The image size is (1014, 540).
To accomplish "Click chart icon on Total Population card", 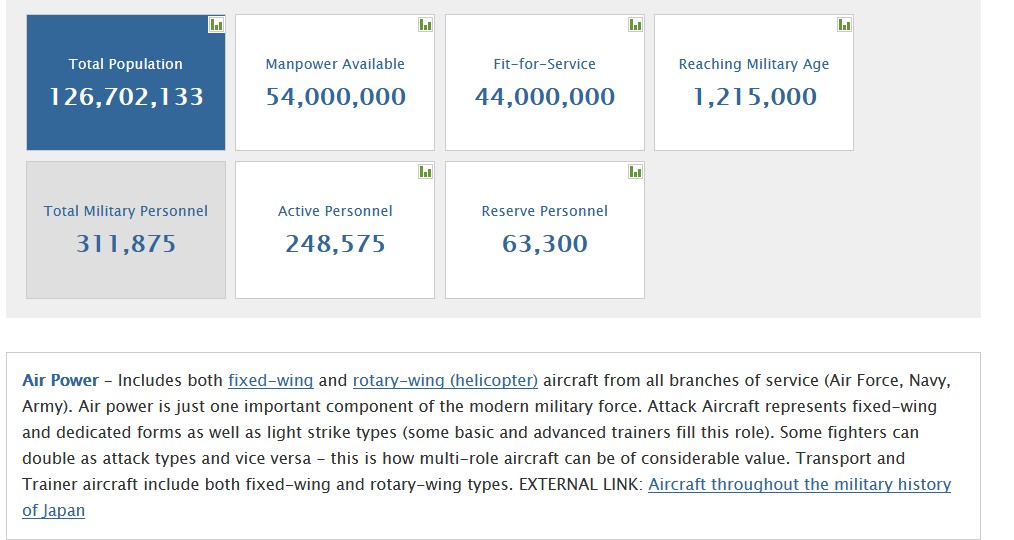I will pos(216,25).
